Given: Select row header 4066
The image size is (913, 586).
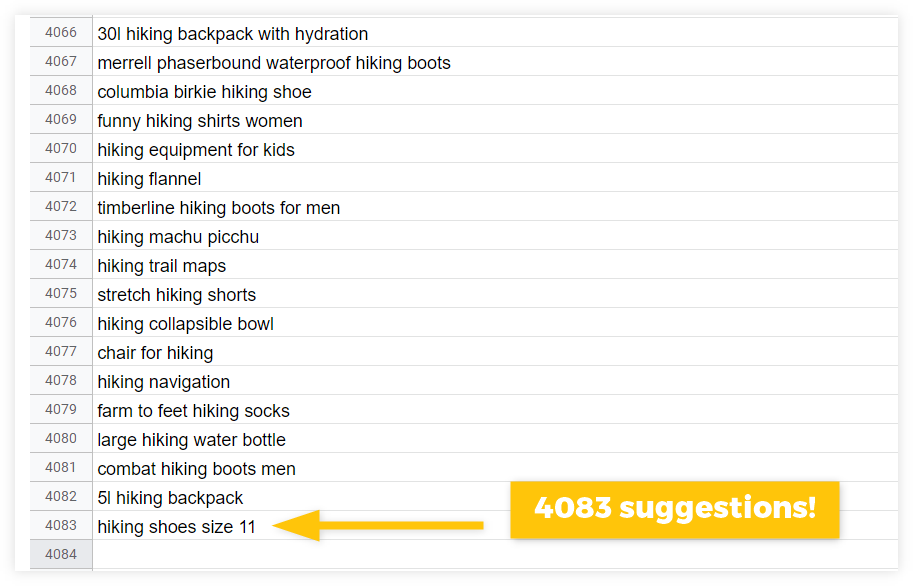Looking at the screenshot, I should pos(61,33).
